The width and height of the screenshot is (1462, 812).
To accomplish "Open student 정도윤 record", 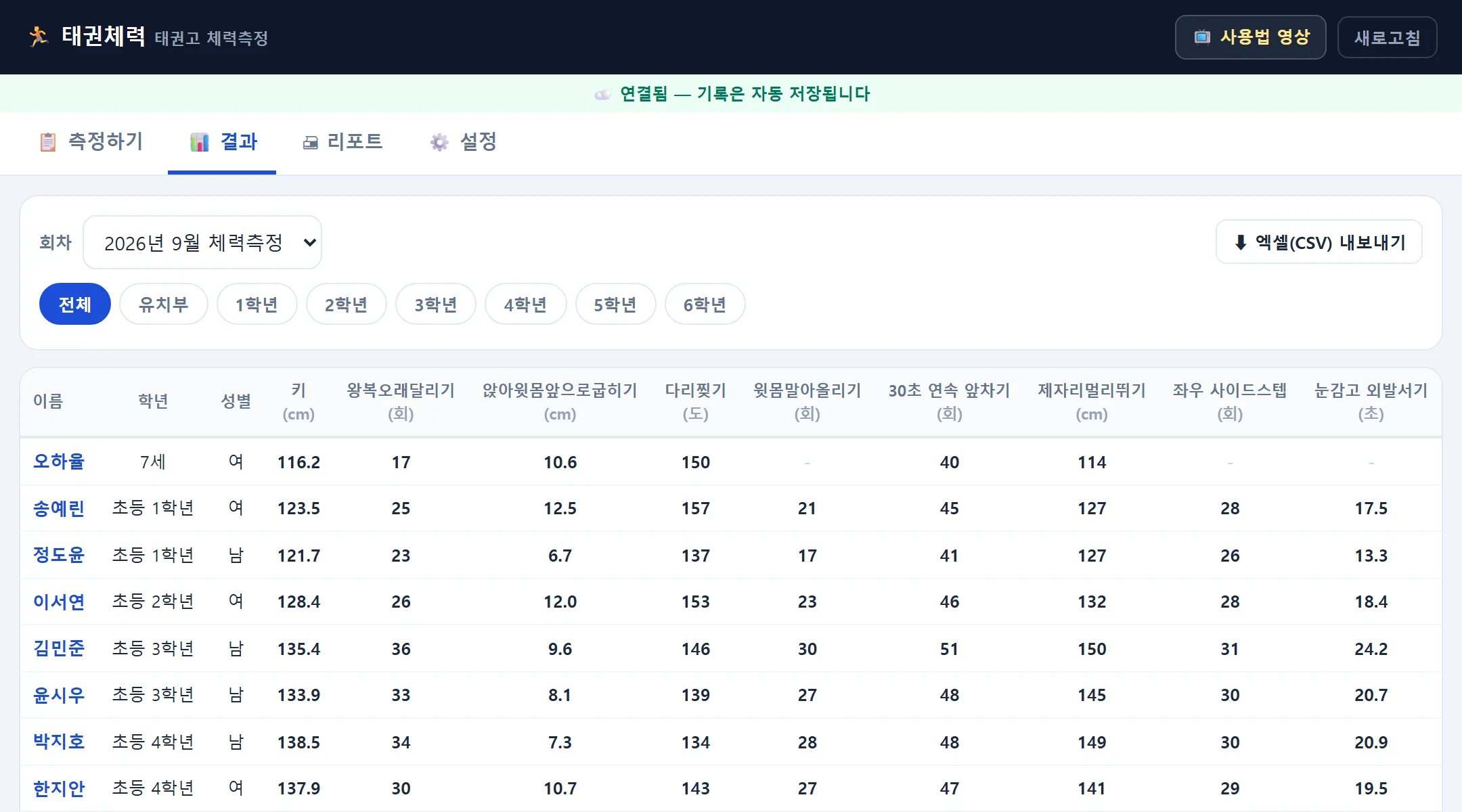I will pyautogui.click(x=59, y=555).
